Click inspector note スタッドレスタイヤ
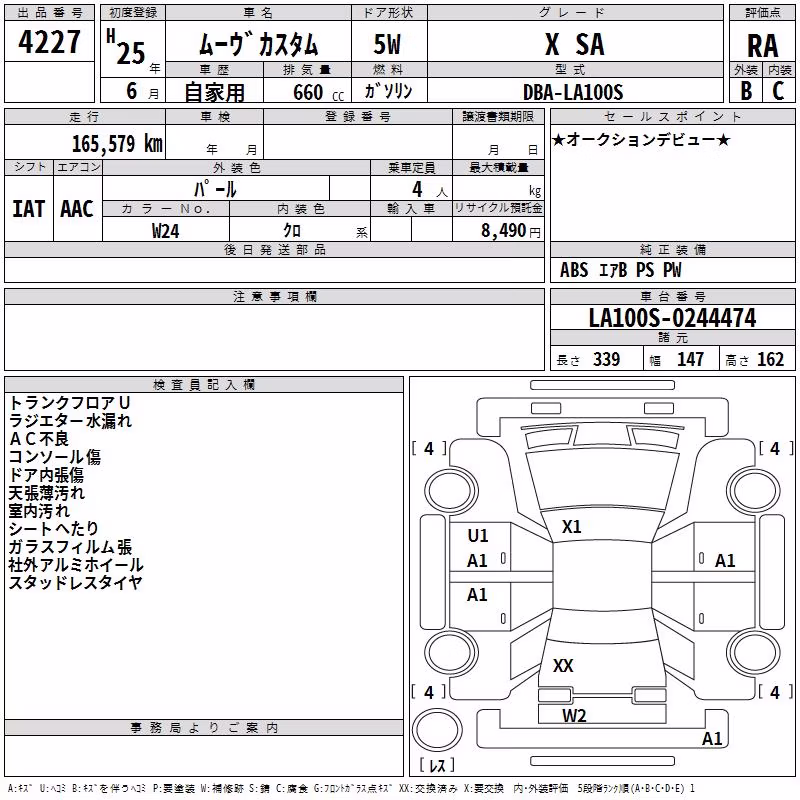This screenshot has width=800, height=800. point(76,583)
